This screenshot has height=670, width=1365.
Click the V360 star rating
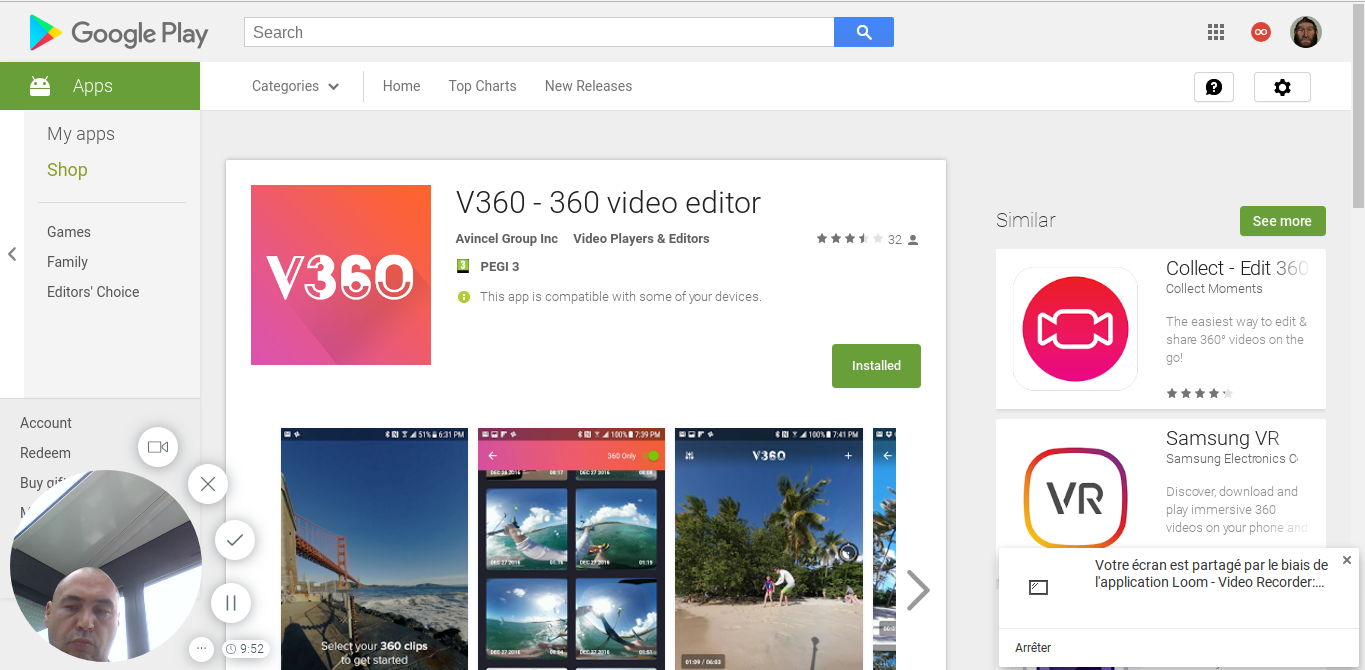click(x=850, y=239)
